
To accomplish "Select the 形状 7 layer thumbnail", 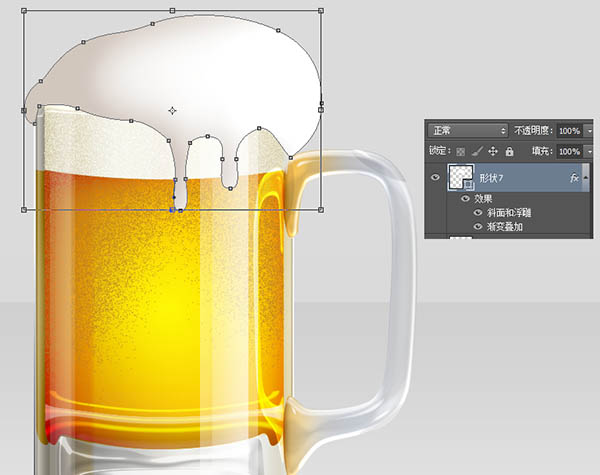I will [461, 177].
